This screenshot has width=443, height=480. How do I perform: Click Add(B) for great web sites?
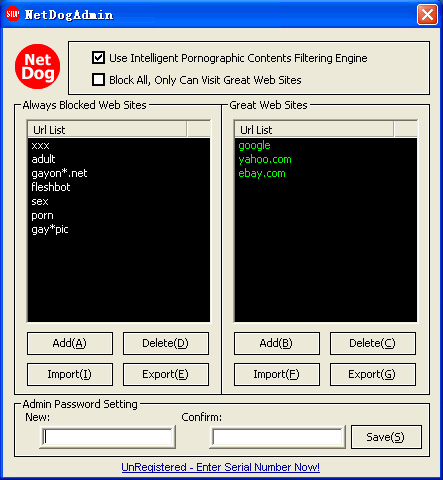[x=277, y=343]
